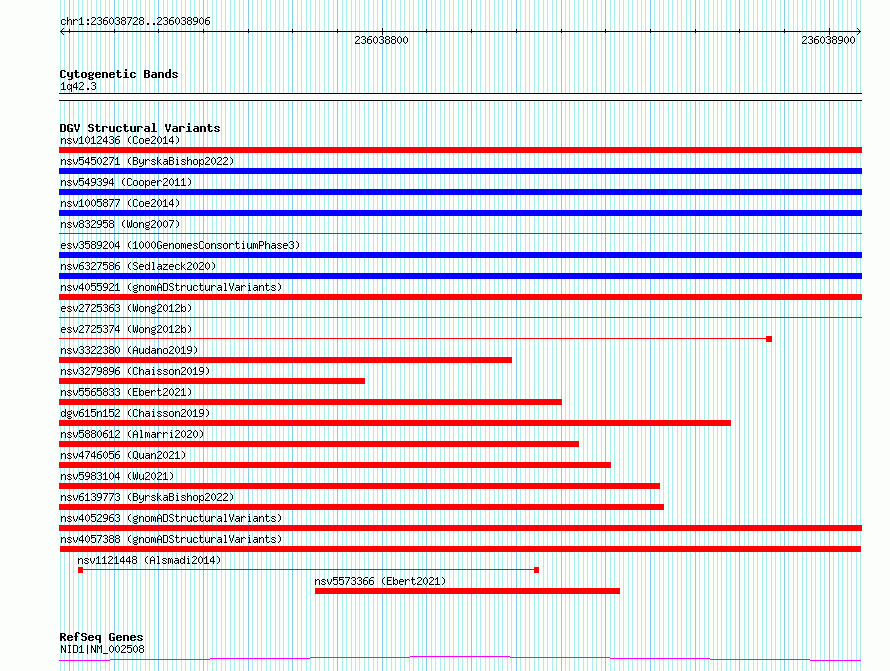Open esv2725374 (Wong2012b) variant label
The width and height of the screenshot is (890, 671).
tap(126, 329)
